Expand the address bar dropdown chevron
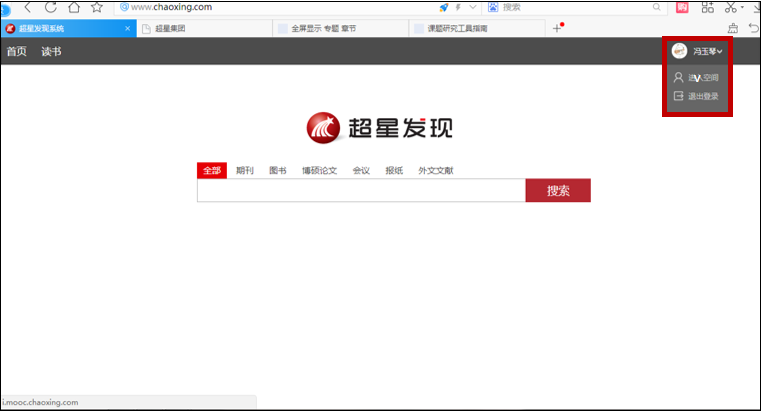Viewport: 762px width, 411px height. click(472, 7)
